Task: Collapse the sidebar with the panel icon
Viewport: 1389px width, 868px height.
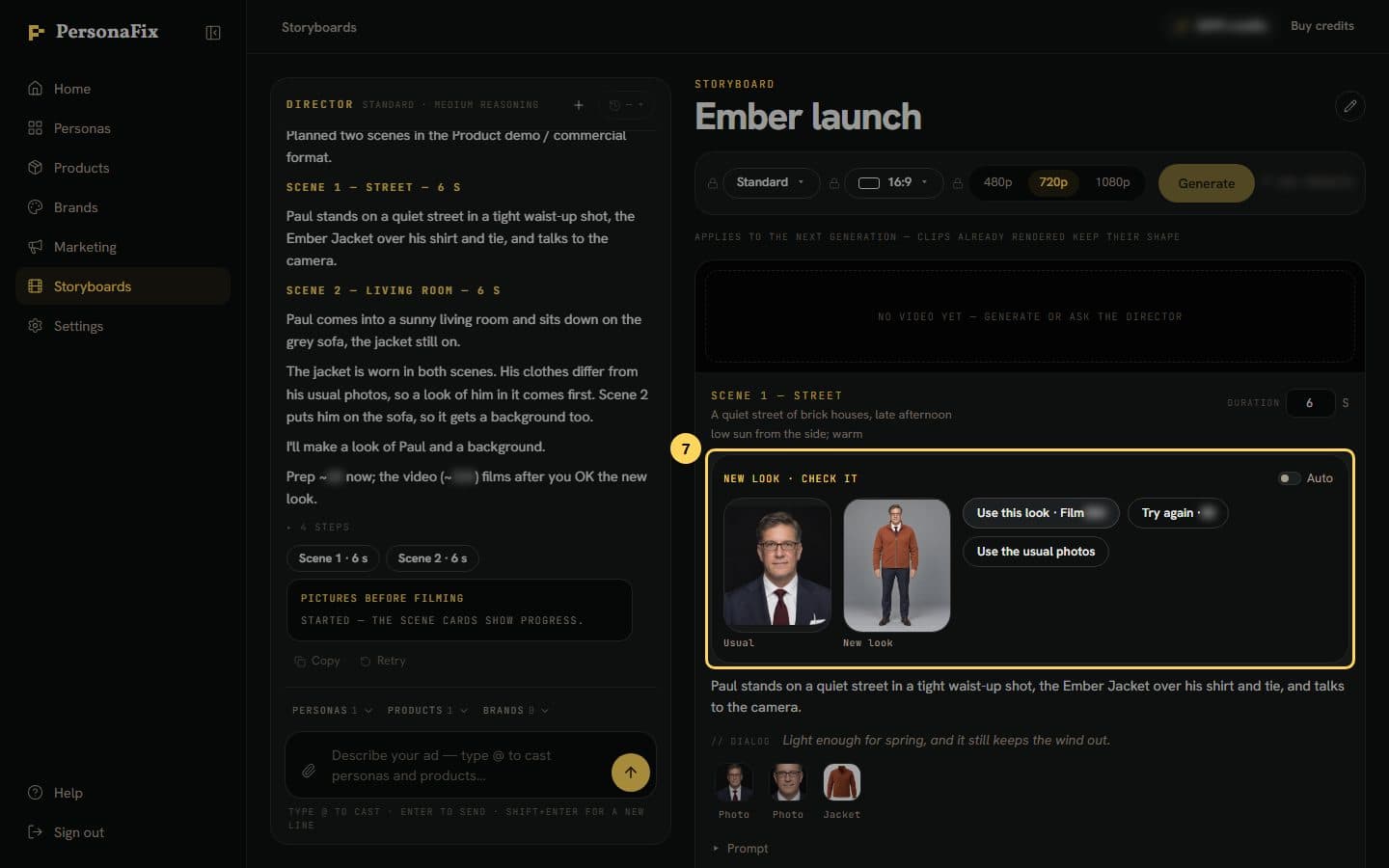Action: click(213, 33)
